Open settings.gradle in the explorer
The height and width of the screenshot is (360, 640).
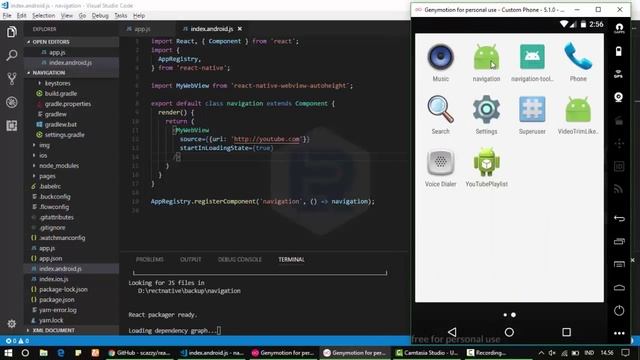(64, 135)
